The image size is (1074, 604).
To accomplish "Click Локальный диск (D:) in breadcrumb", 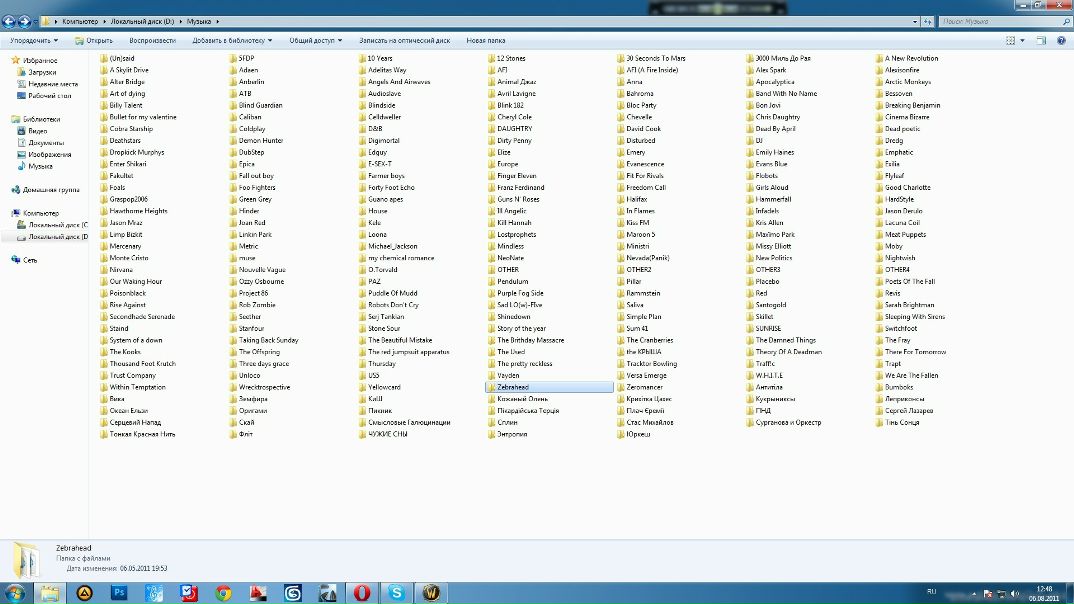I will tap(142, 22).
